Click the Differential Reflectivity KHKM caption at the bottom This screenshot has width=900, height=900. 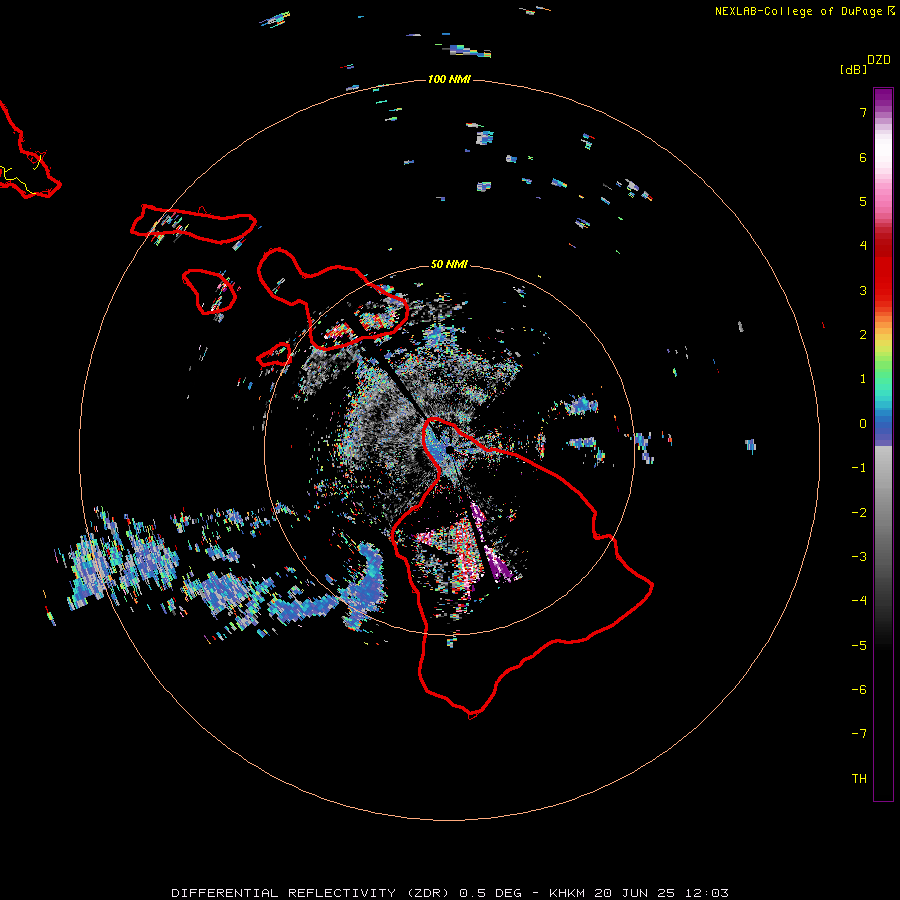450,893
